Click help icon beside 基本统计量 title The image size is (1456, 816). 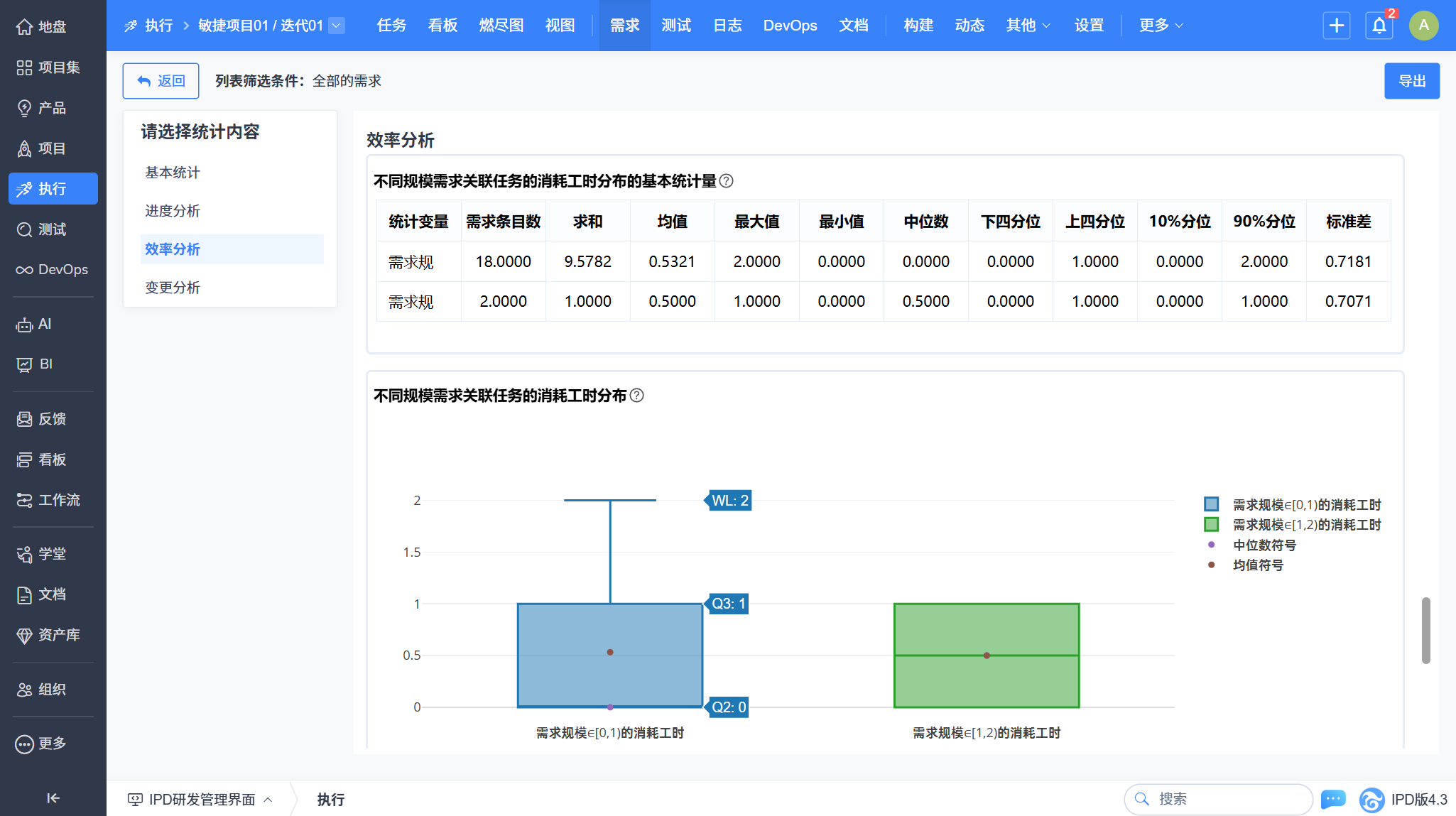click(726, 181)
